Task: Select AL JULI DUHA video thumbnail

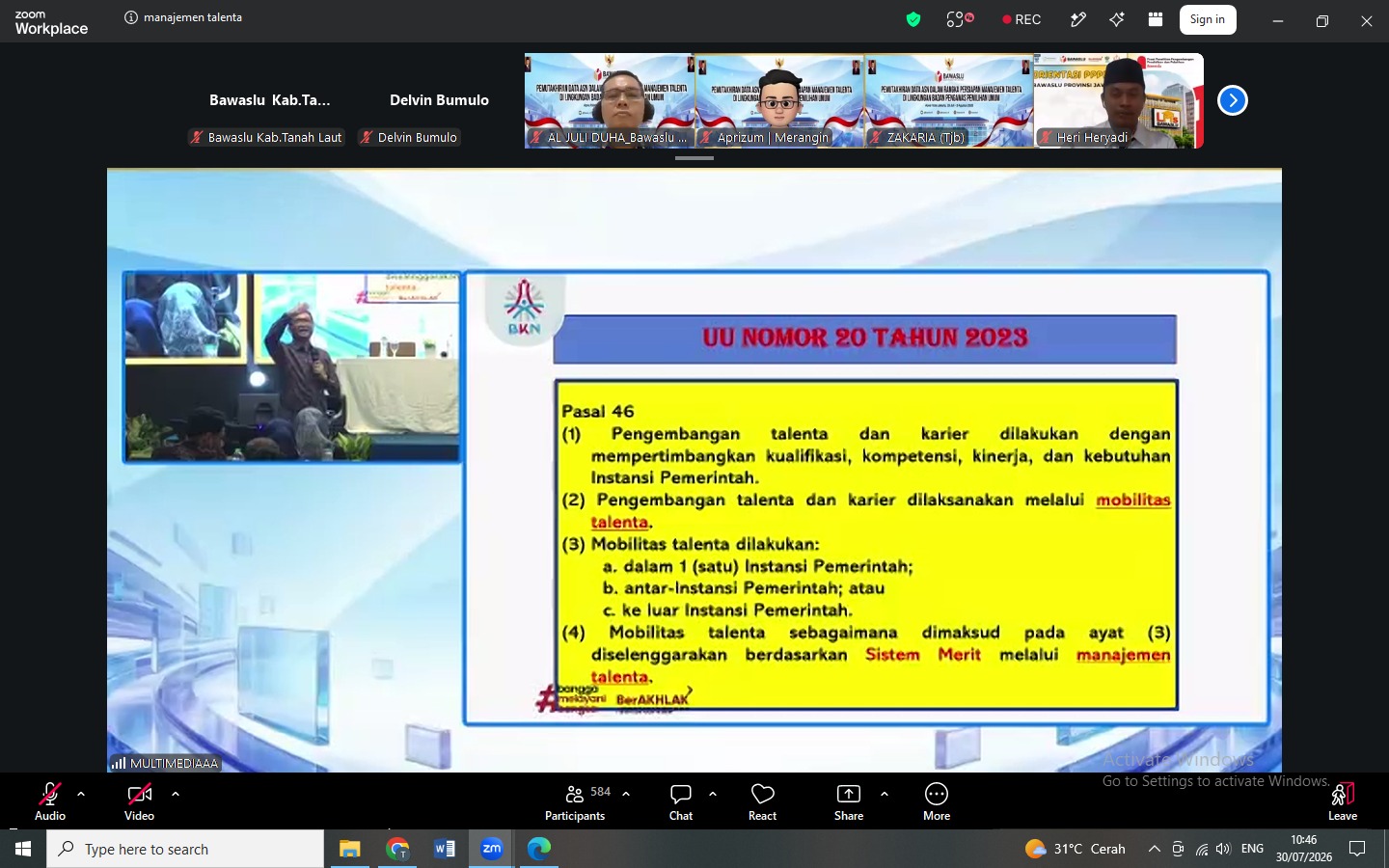Action: coord(610,100)
